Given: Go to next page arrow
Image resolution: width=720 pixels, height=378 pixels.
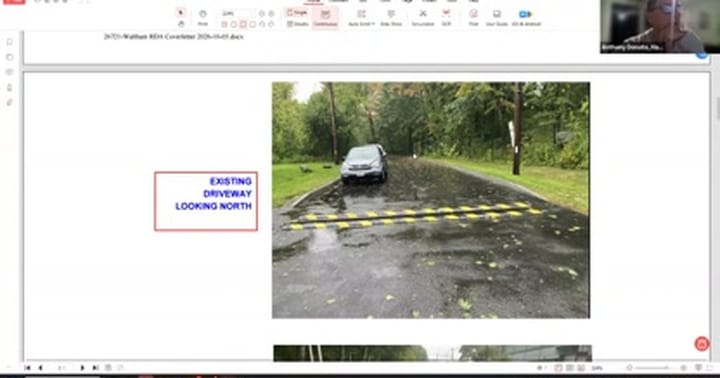Looking at the screenshot, I should [x=82, y=368].
